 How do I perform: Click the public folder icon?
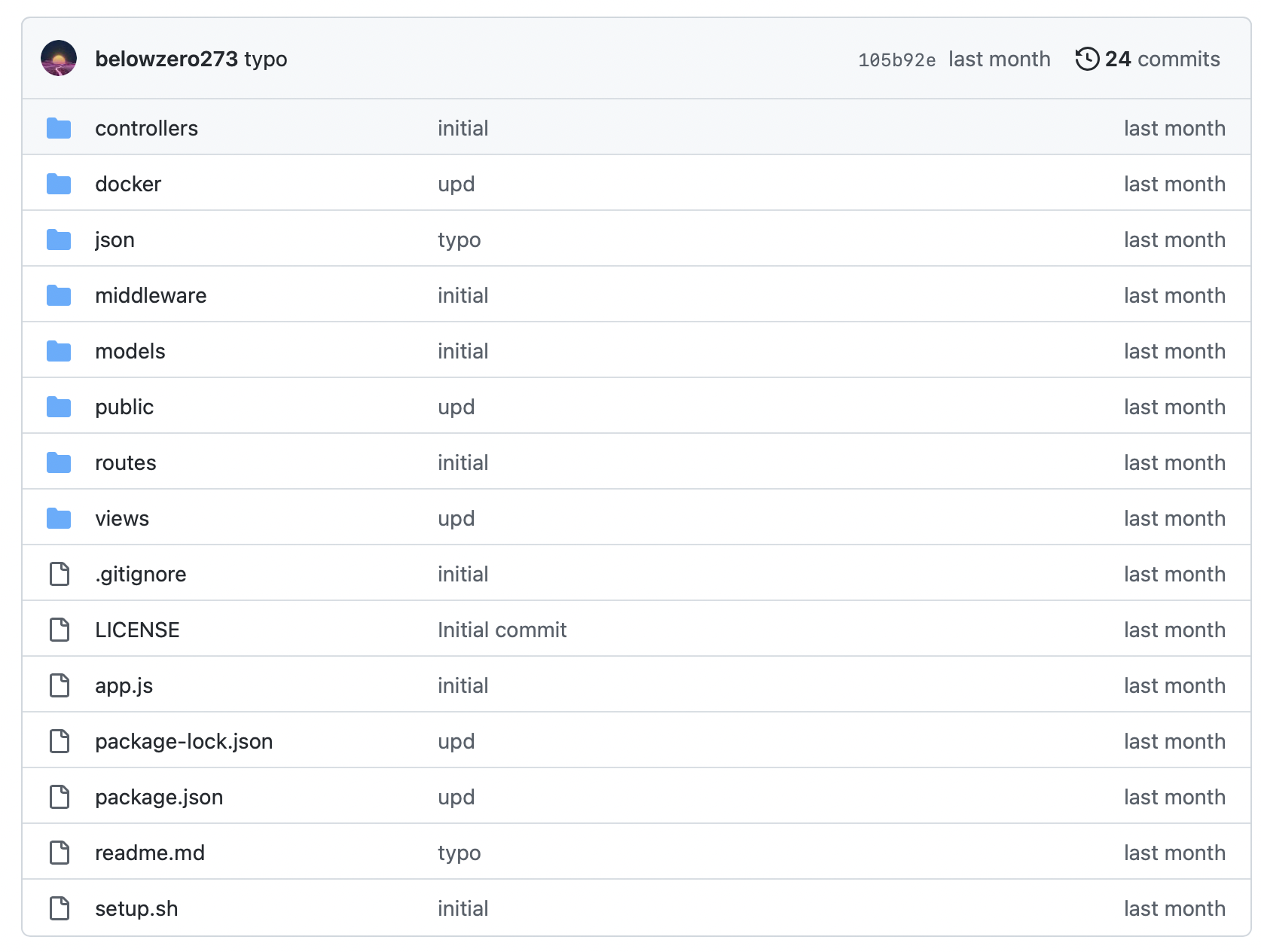[59, 407]
